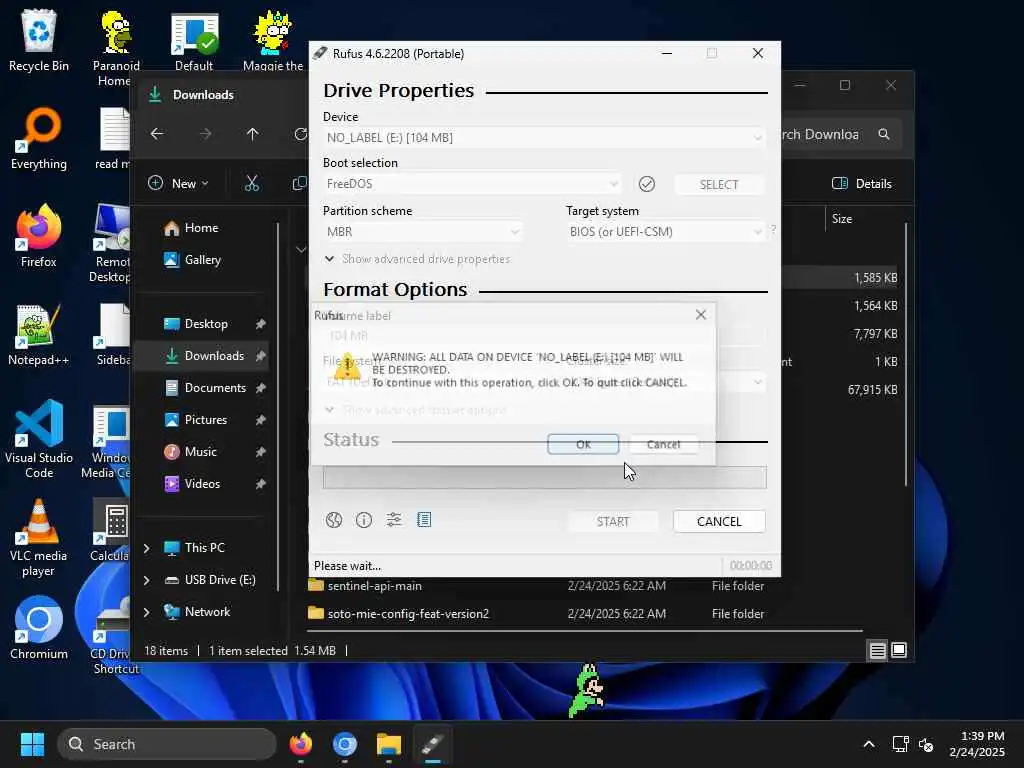This screenshot has height=768, width=1024.
Task: Open Recycle Bin desktop icon
Action: pyautogui.click(x=39, y=40)
